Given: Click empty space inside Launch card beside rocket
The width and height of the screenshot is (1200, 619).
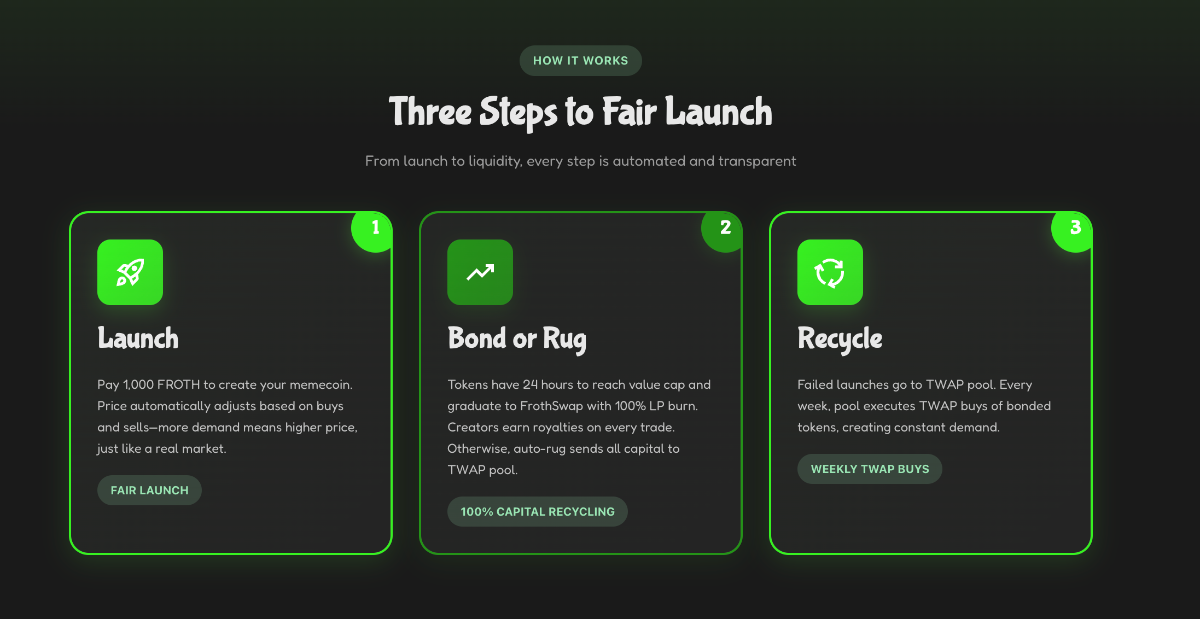Looking at the screenshot, I should 260,272.
